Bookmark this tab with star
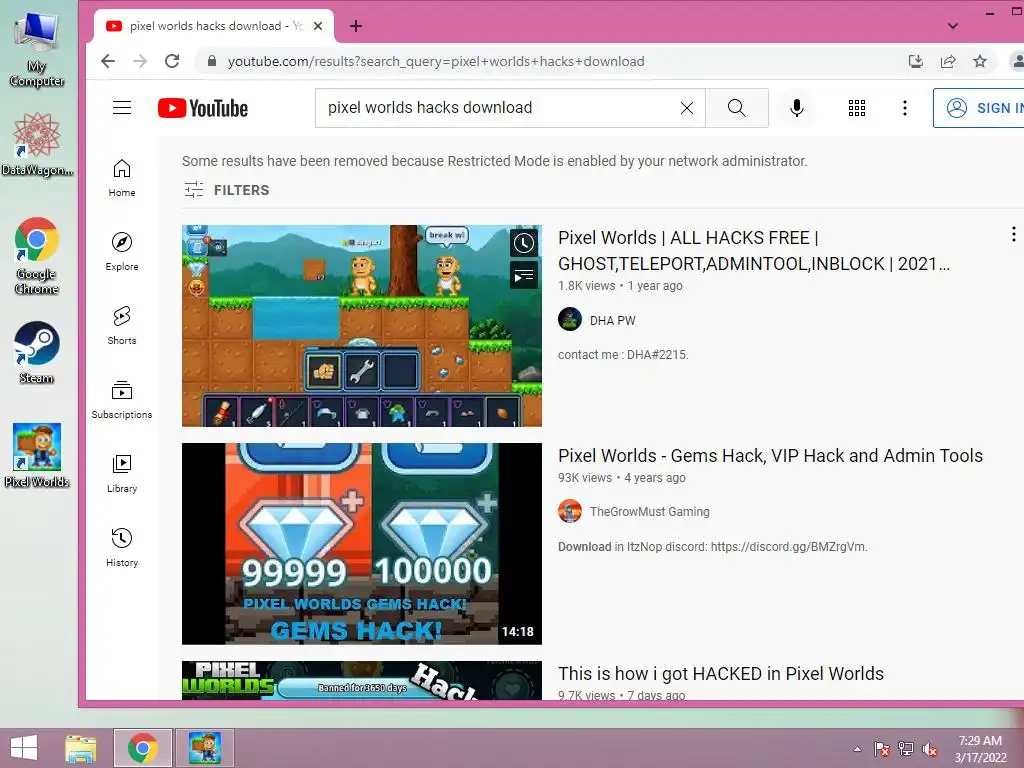This screenshot has height=768, width=1024. 980,61
